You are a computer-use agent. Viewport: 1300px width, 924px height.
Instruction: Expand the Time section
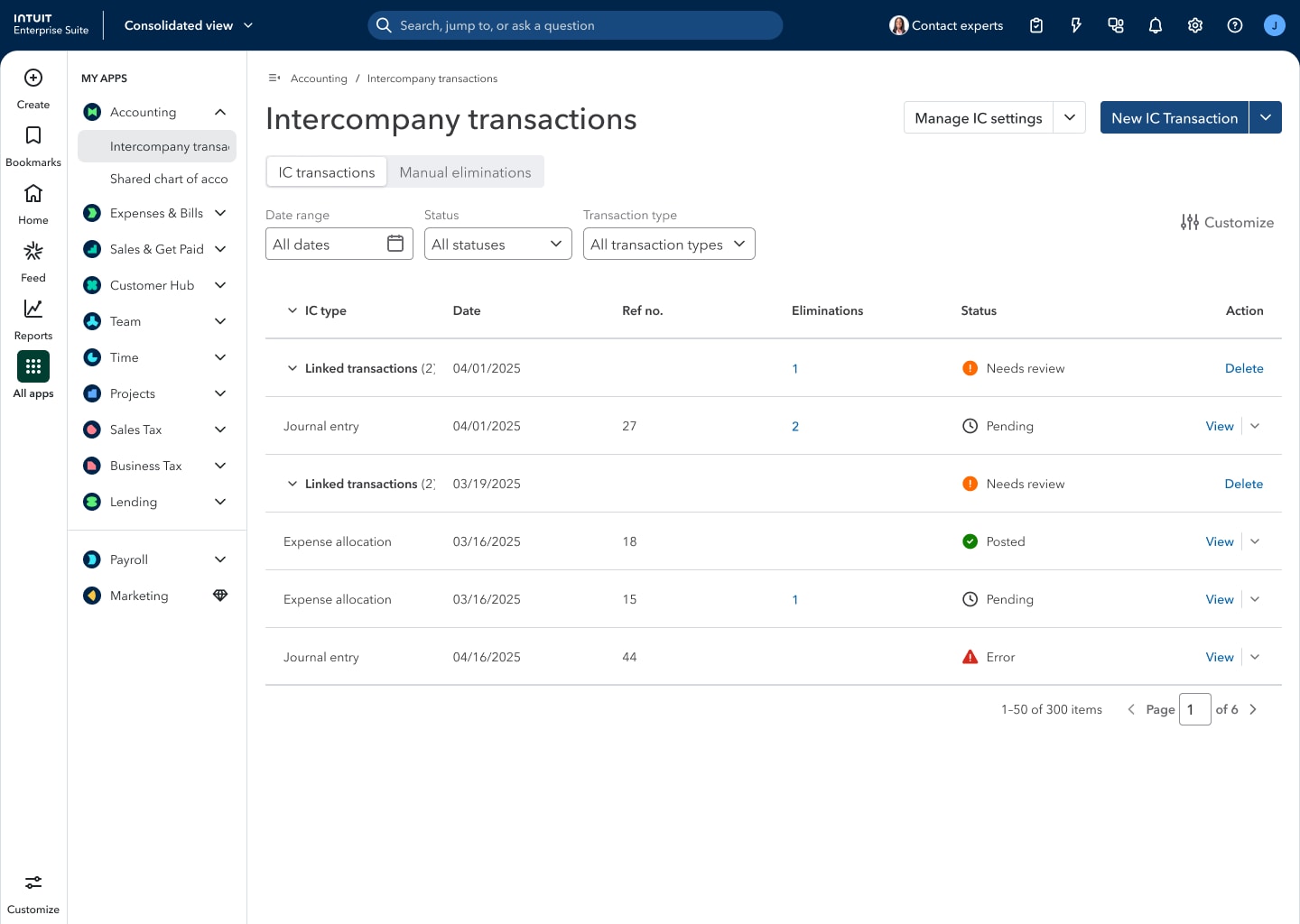[x=220, y=357]
